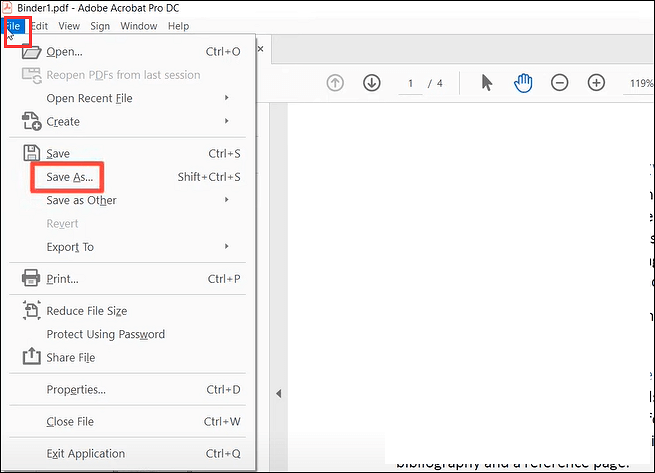
Task: Click the Print menu entry
Action: (62, 279)
